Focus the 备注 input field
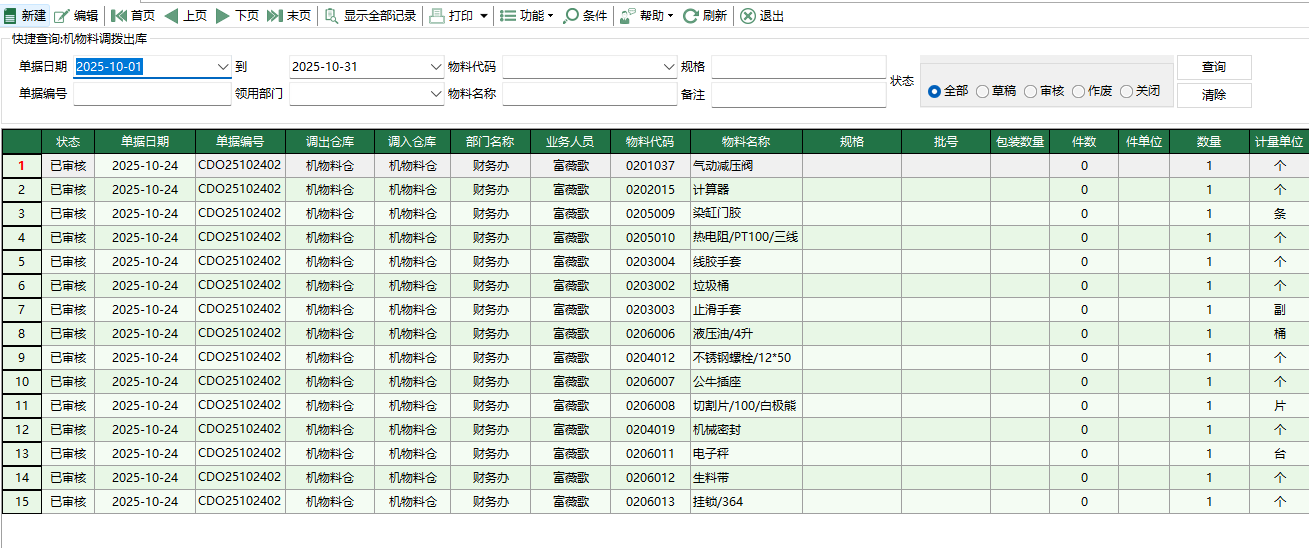The width and height of the screenshot is (1309, 548). (x=798, y=94)
